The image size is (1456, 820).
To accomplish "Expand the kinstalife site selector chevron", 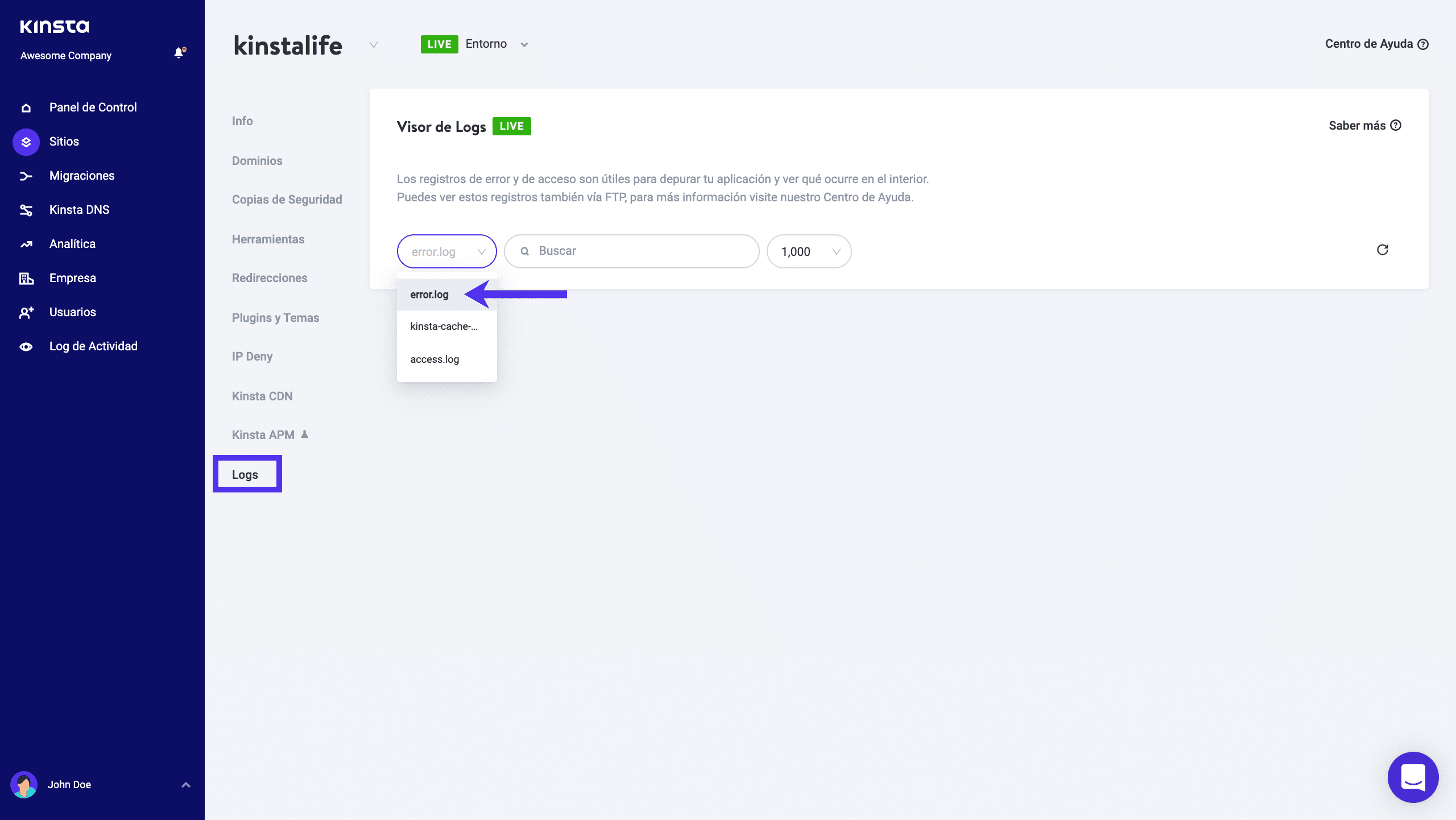I will (x=374, y=45).
